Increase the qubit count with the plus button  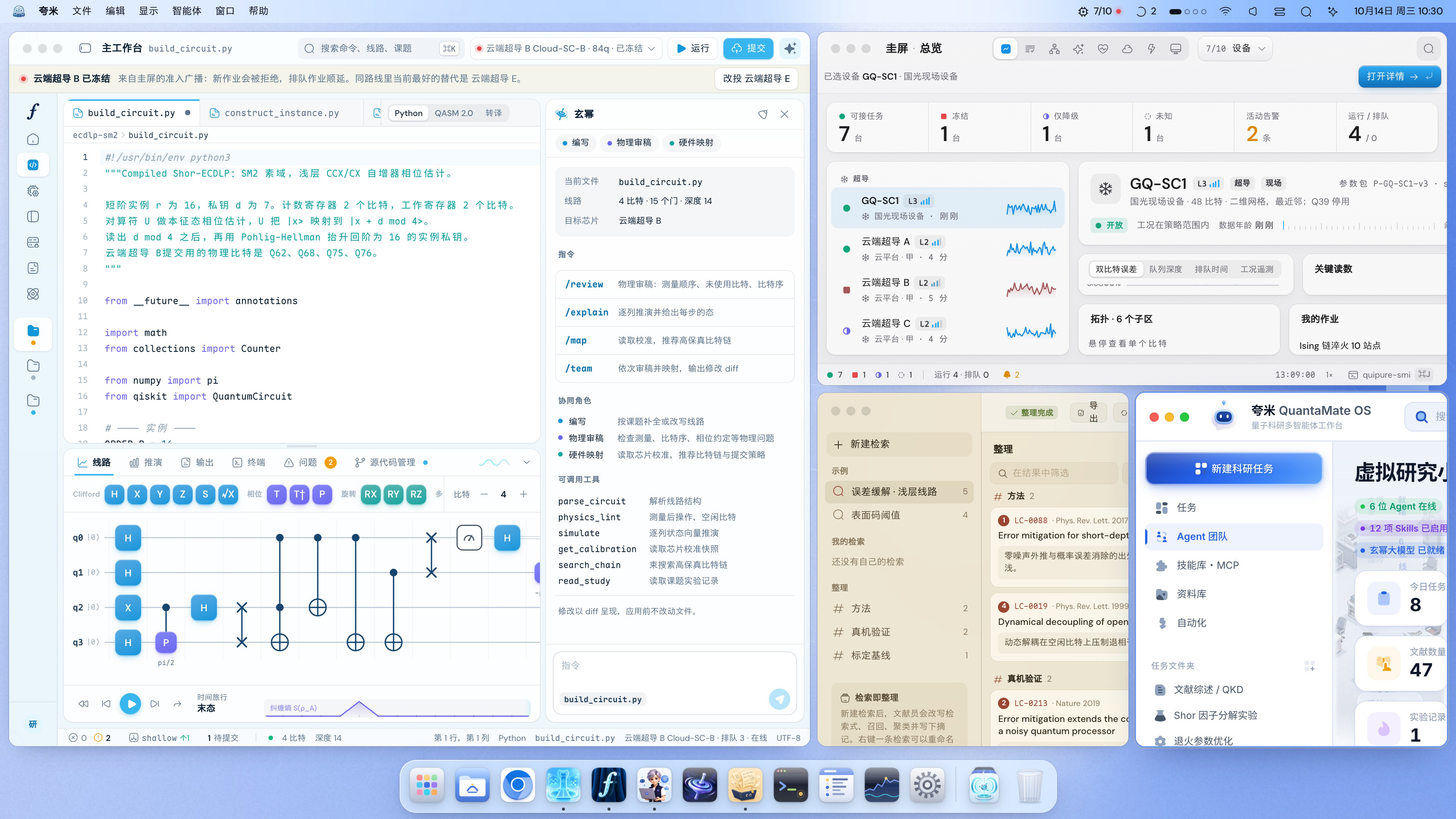pyautogui.click(x=524, y=494)
